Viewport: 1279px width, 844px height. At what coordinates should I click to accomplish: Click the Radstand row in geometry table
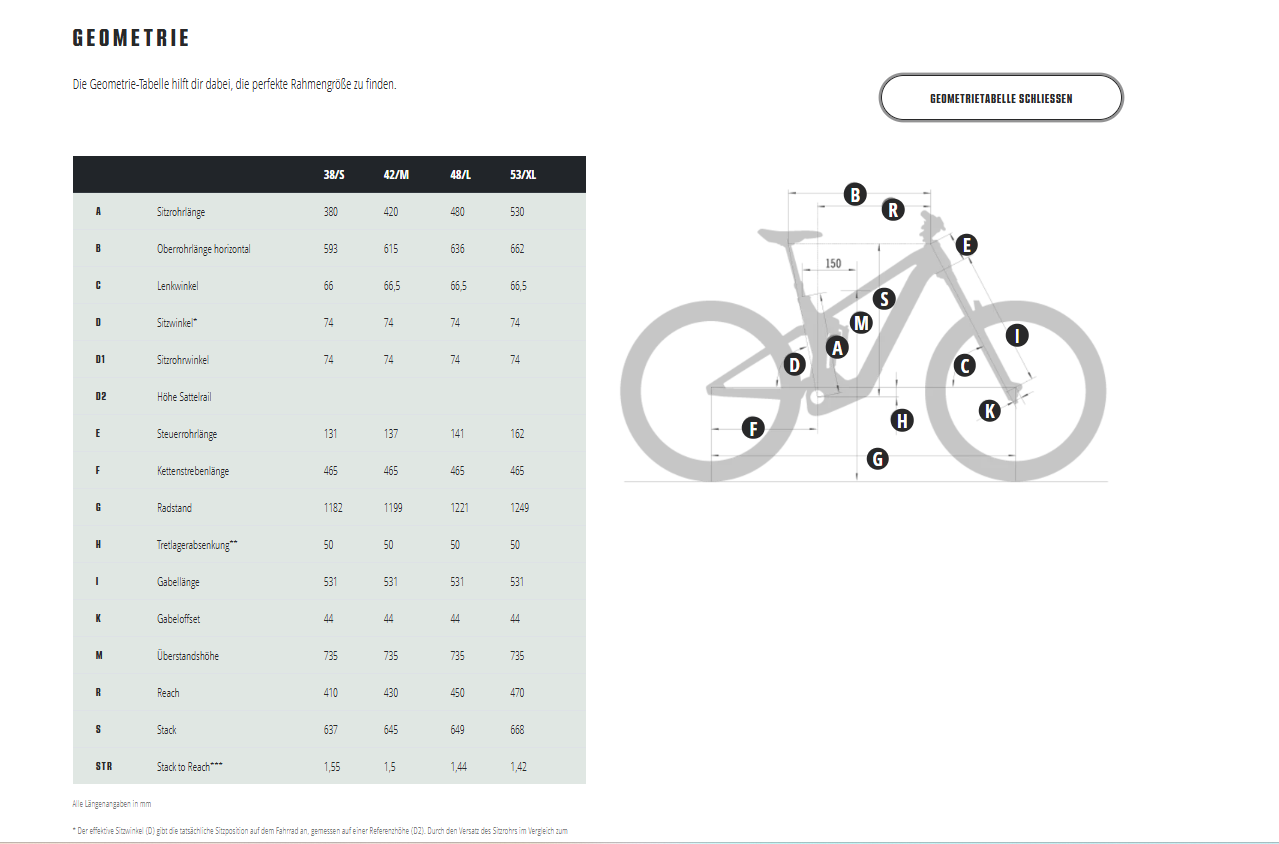pyautogui.click(x=329, y=508)
